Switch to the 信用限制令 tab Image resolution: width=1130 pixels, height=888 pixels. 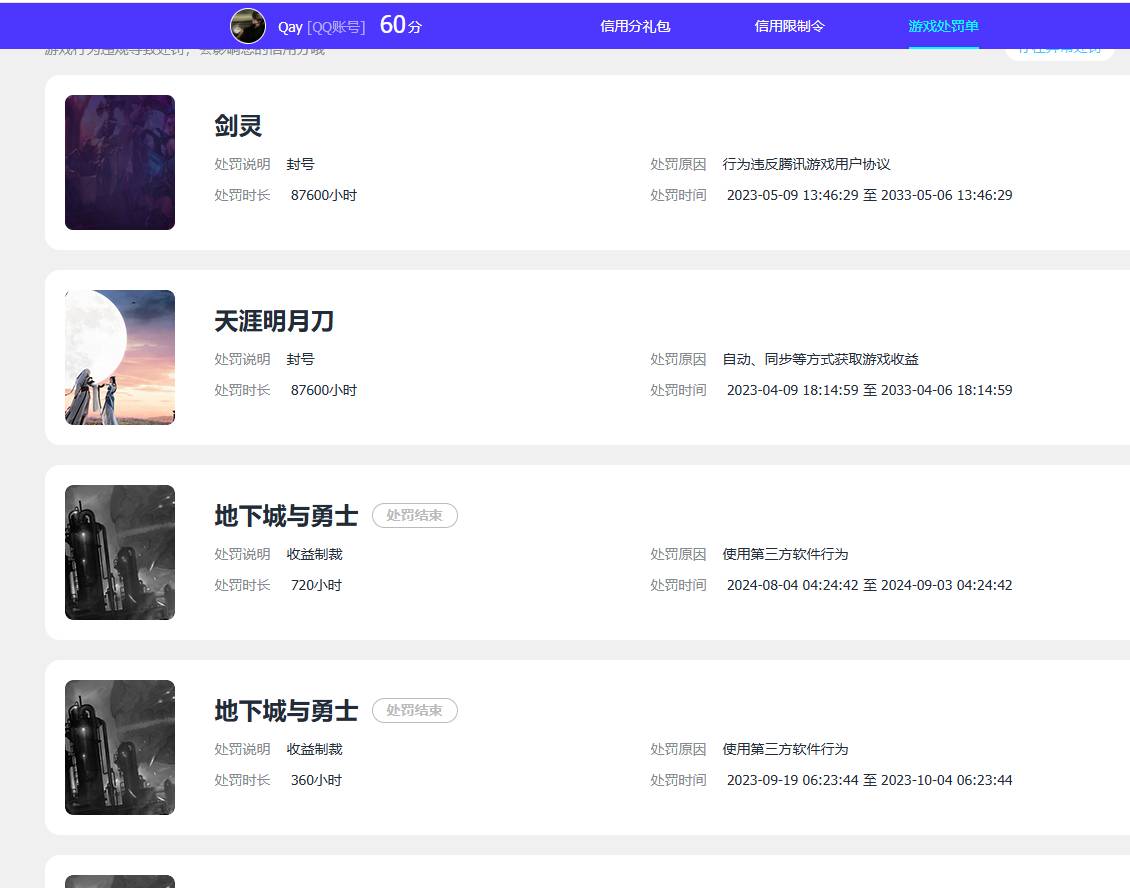click(789, 27)
